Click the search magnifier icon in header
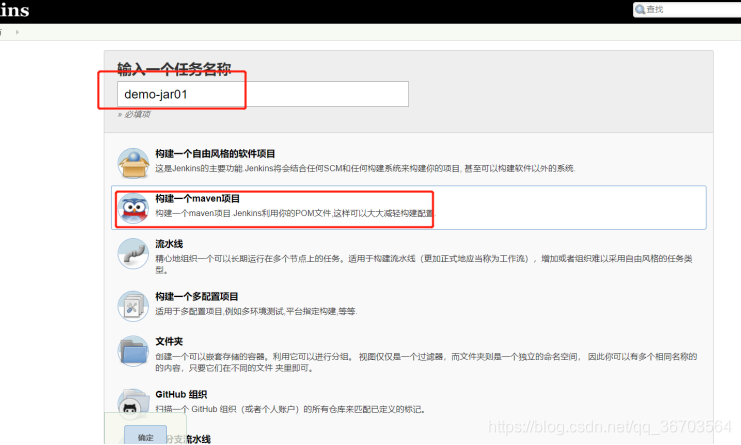The image size is (741, 445). 640,9
